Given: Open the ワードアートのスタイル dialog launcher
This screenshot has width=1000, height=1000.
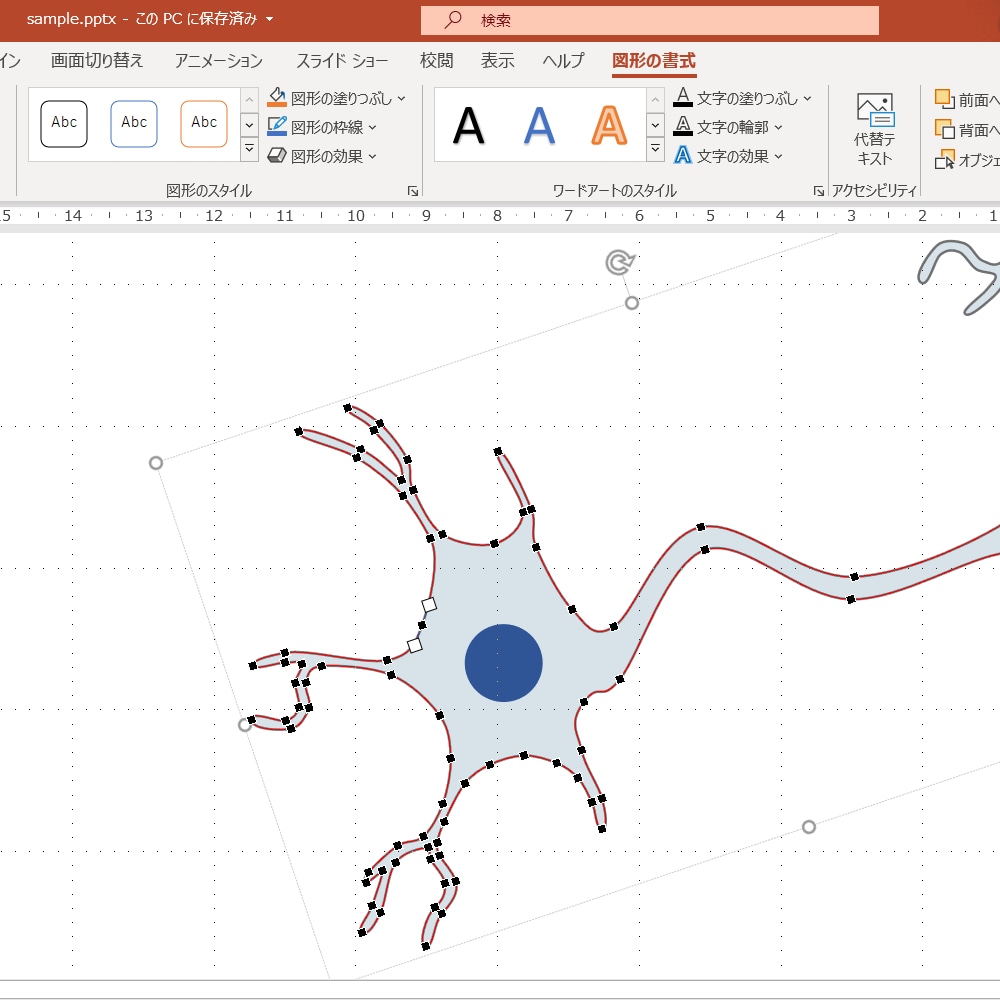Looking at the screenshot, I should [818, 191].
